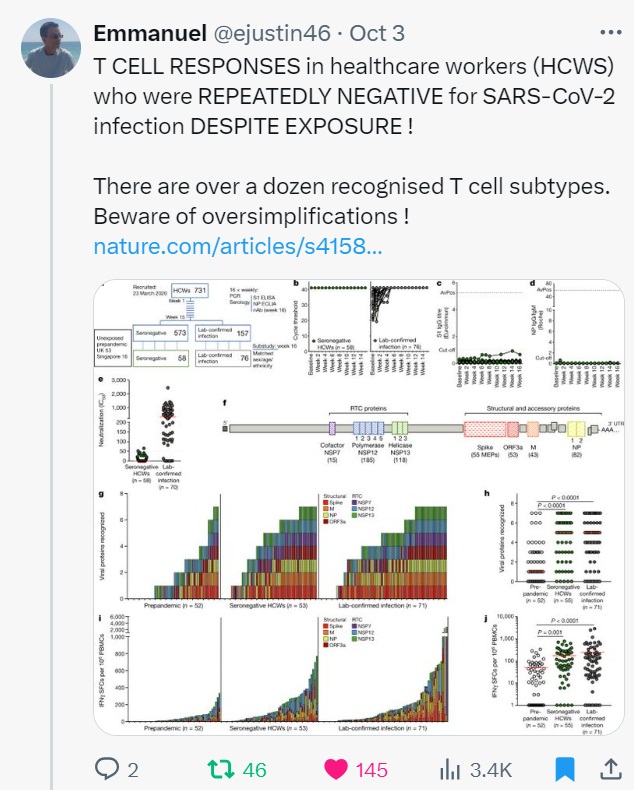
Task: Click the 3.4K views count
Action: click(491, 769)
